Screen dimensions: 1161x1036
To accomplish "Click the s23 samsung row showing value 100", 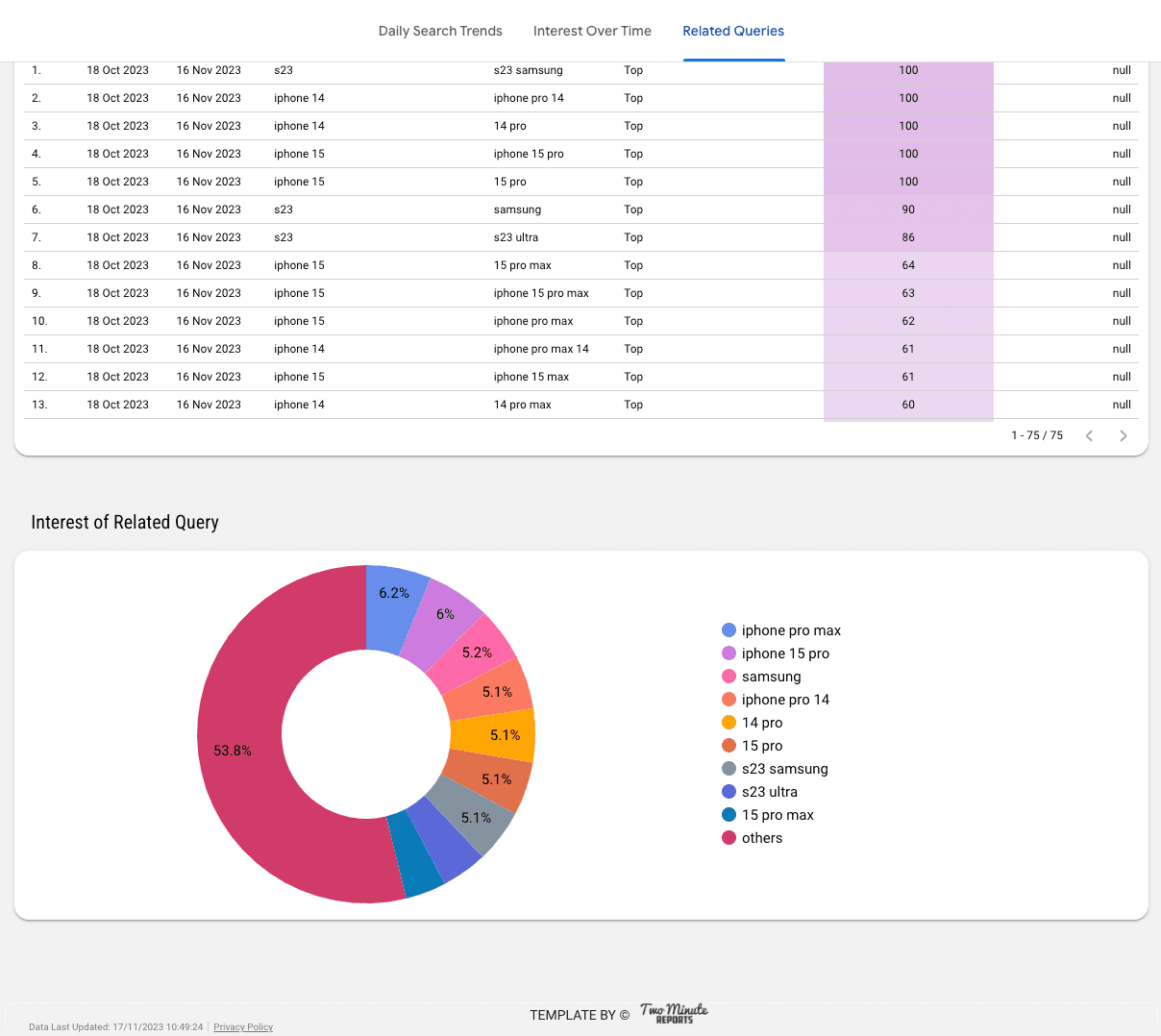I will coord(519,70).
